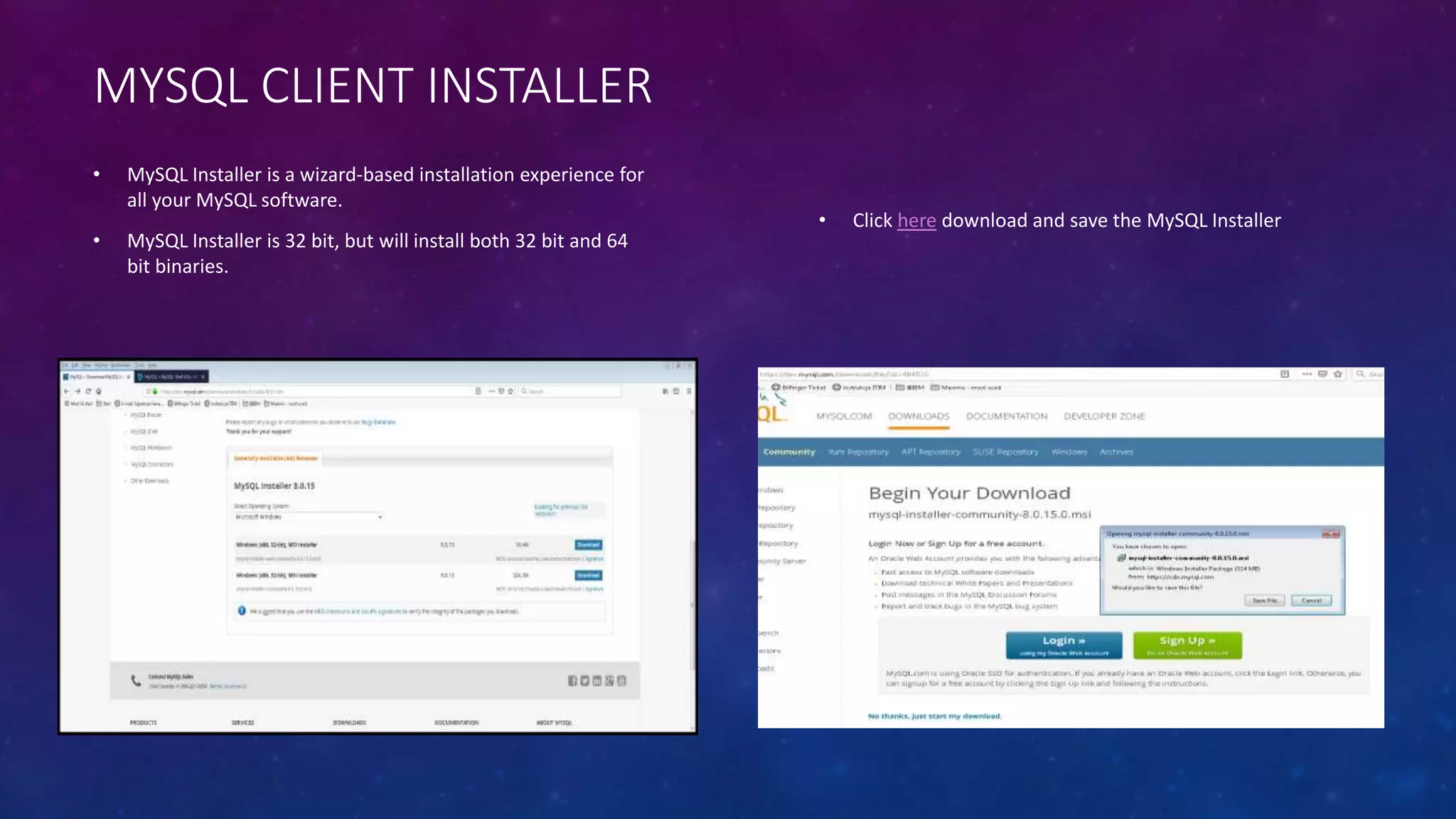Screen dimensions: 1456x819
Task: Open the Select Operating System dropdown
Action: click(x=309, y=517)
